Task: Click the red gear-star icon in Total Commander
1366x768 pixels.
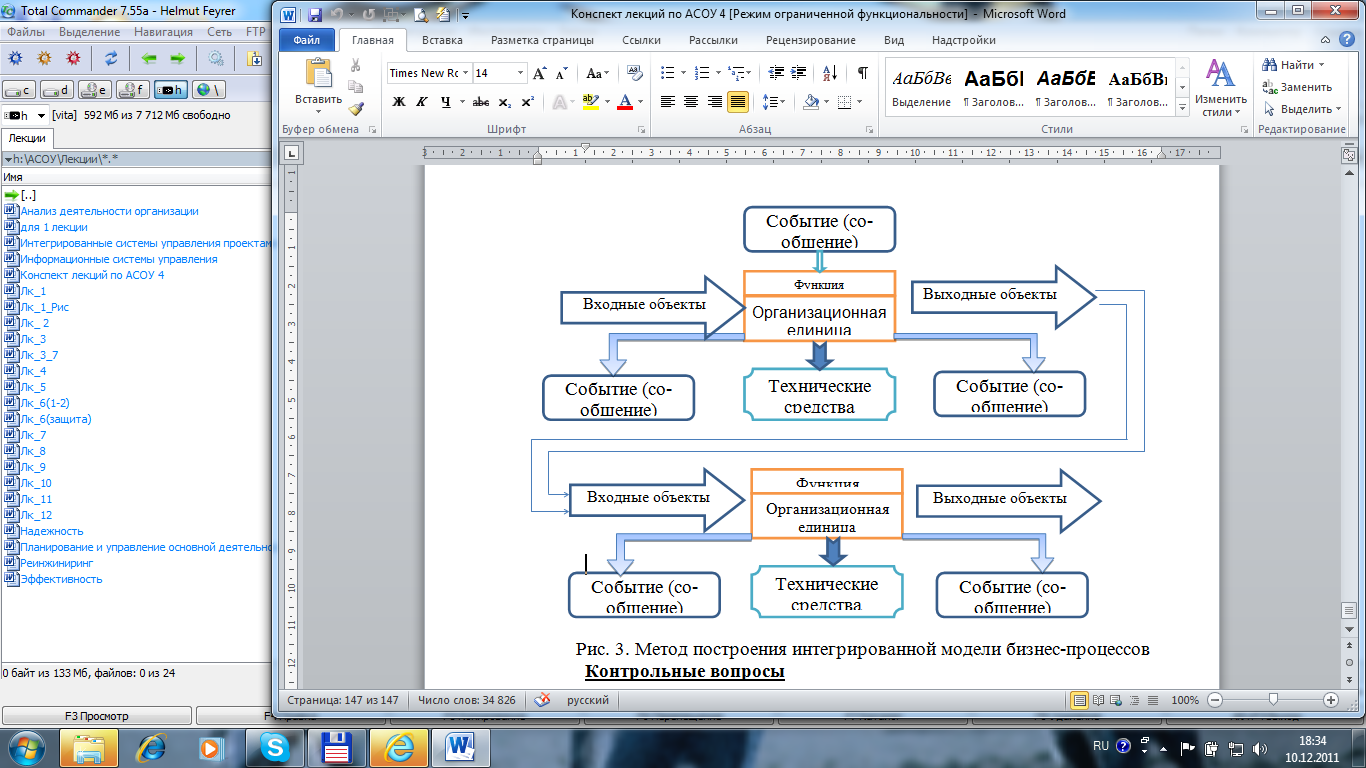Action: pyautogui.click(x=73, y=58)
